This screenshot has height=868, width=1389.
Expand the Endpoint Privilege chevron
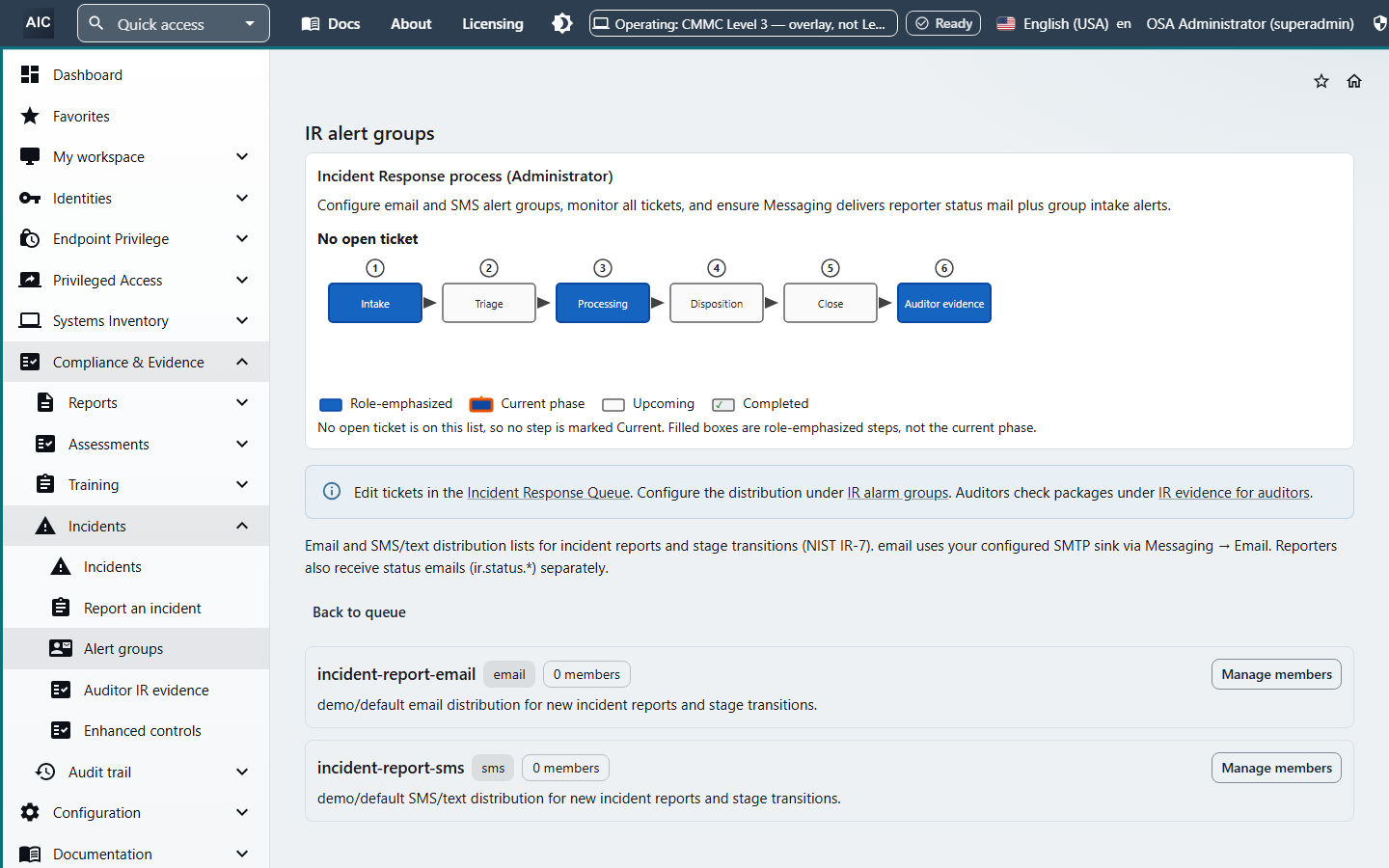click(x=242, y=238)
